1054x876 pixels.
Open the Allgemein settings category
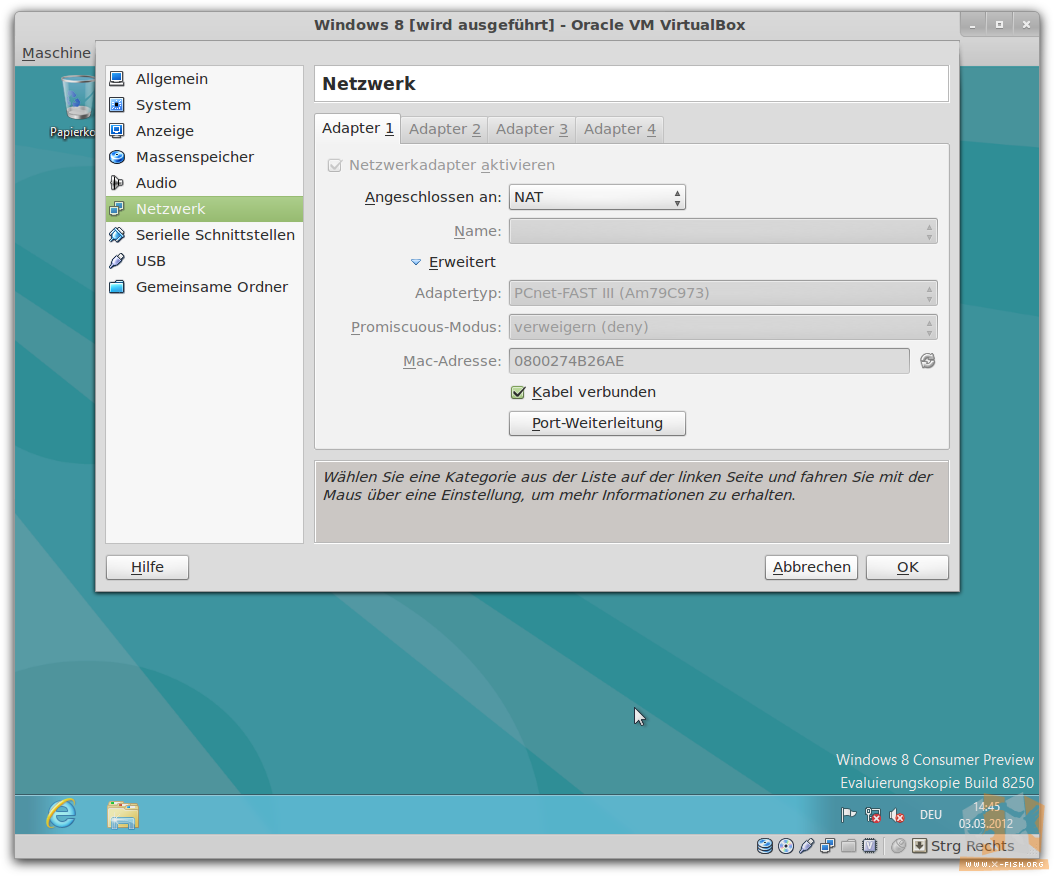tap(204, 79)
